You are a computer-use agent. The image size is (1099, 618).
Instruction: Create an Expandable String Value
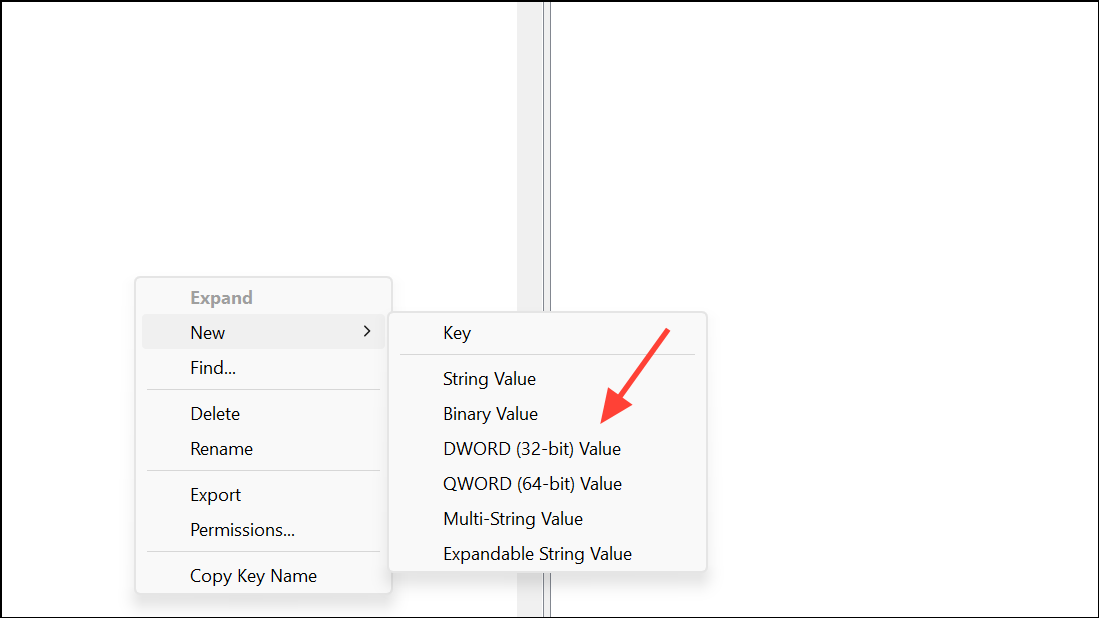537,553
